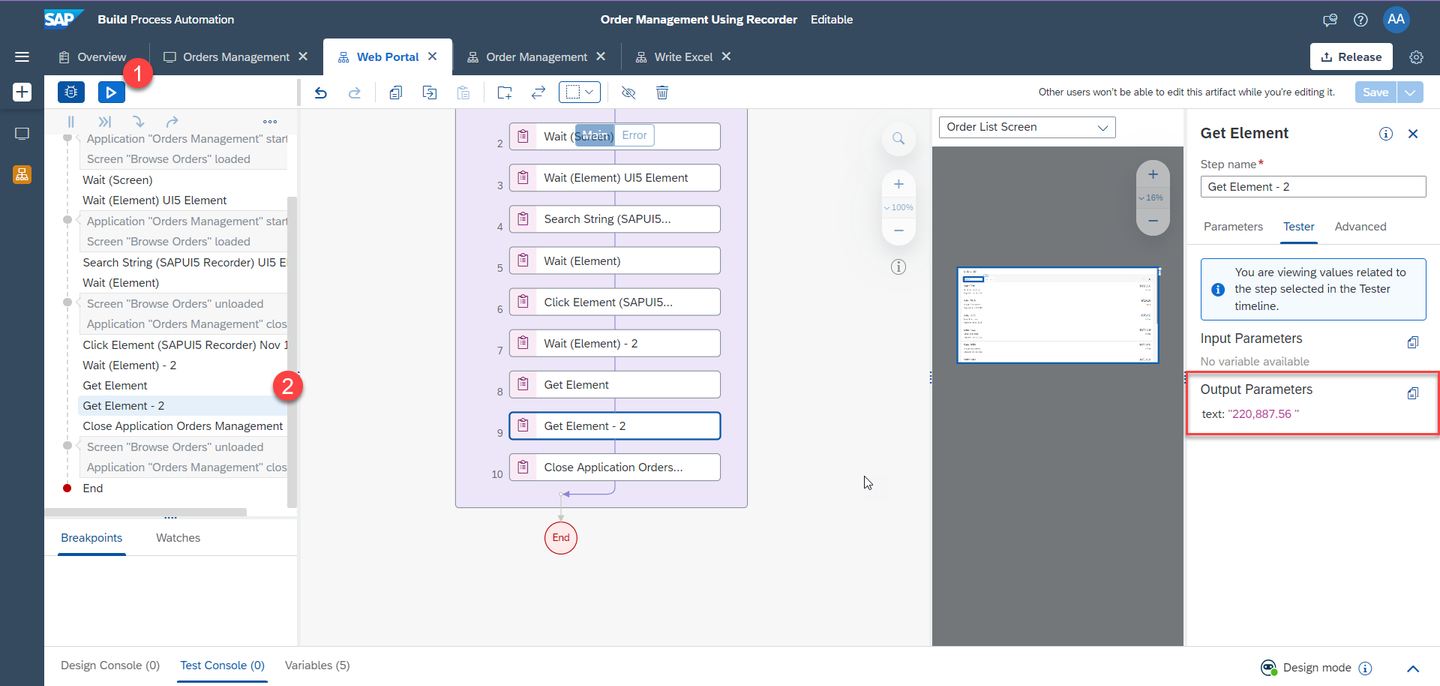Zoom in the workflow canvas with plus
The width and height of the screenshot is (1440, 686).
pos(899,184)
